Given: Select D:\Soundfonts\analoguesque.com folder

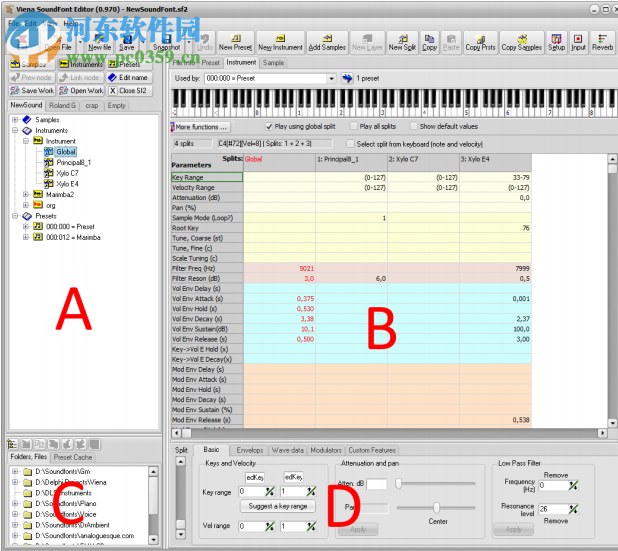Looking at the screenshot, I should click(84, 536).
